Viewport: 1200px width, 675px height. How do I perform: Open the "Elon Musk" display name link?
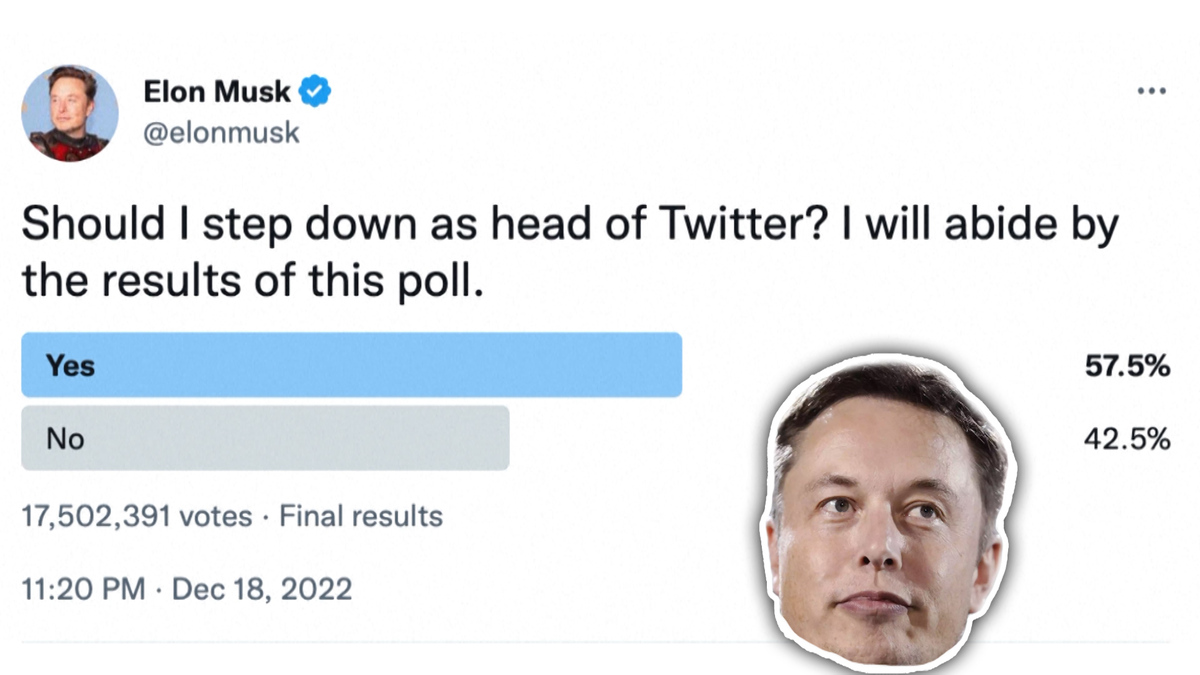pyautogui.click(x=217, y=93)
